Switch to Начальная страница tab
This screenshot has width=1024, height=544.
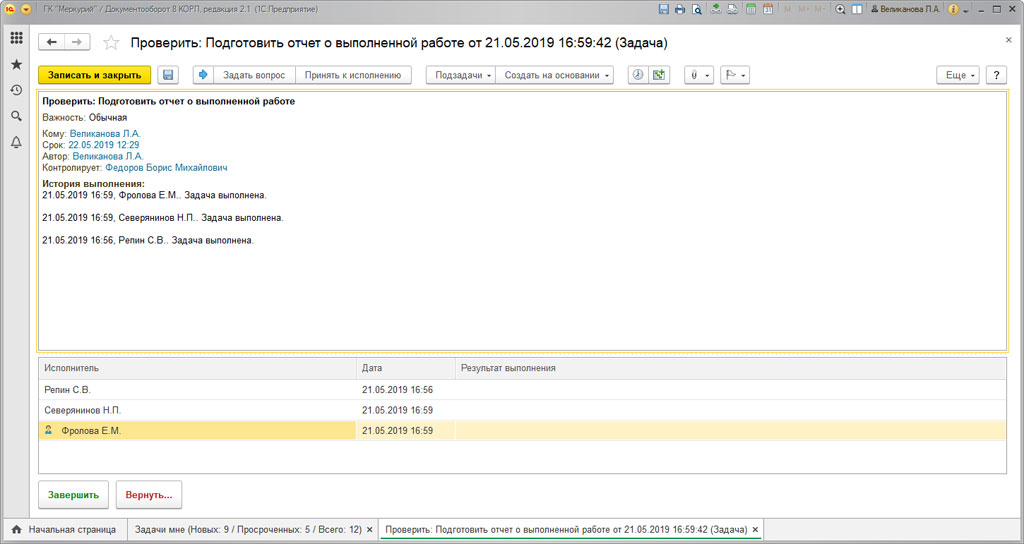pyautogui.click(x=63, y=529)
